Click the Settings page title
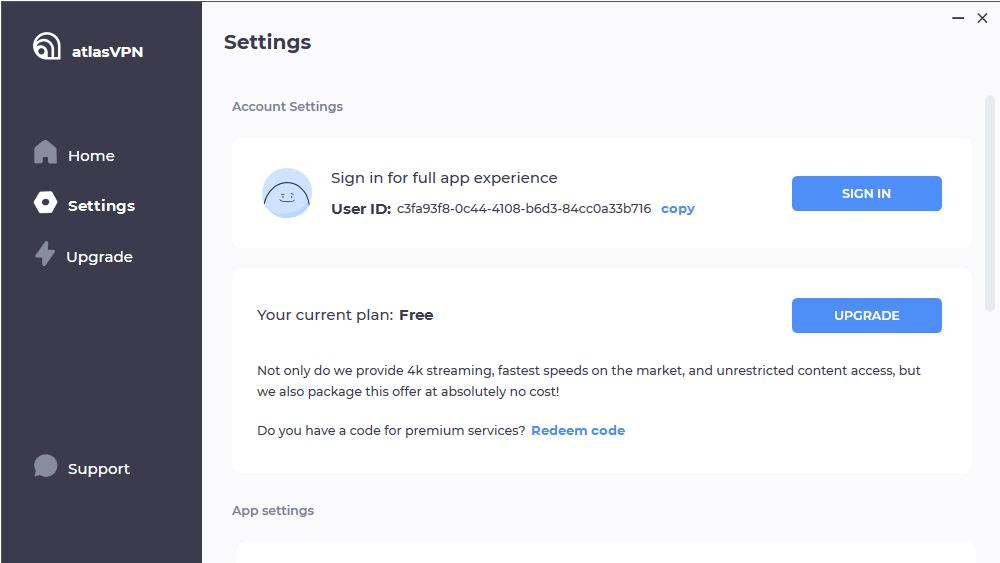Image resolution: width=1000 pixels, height=563 pixels. point(267,42)
